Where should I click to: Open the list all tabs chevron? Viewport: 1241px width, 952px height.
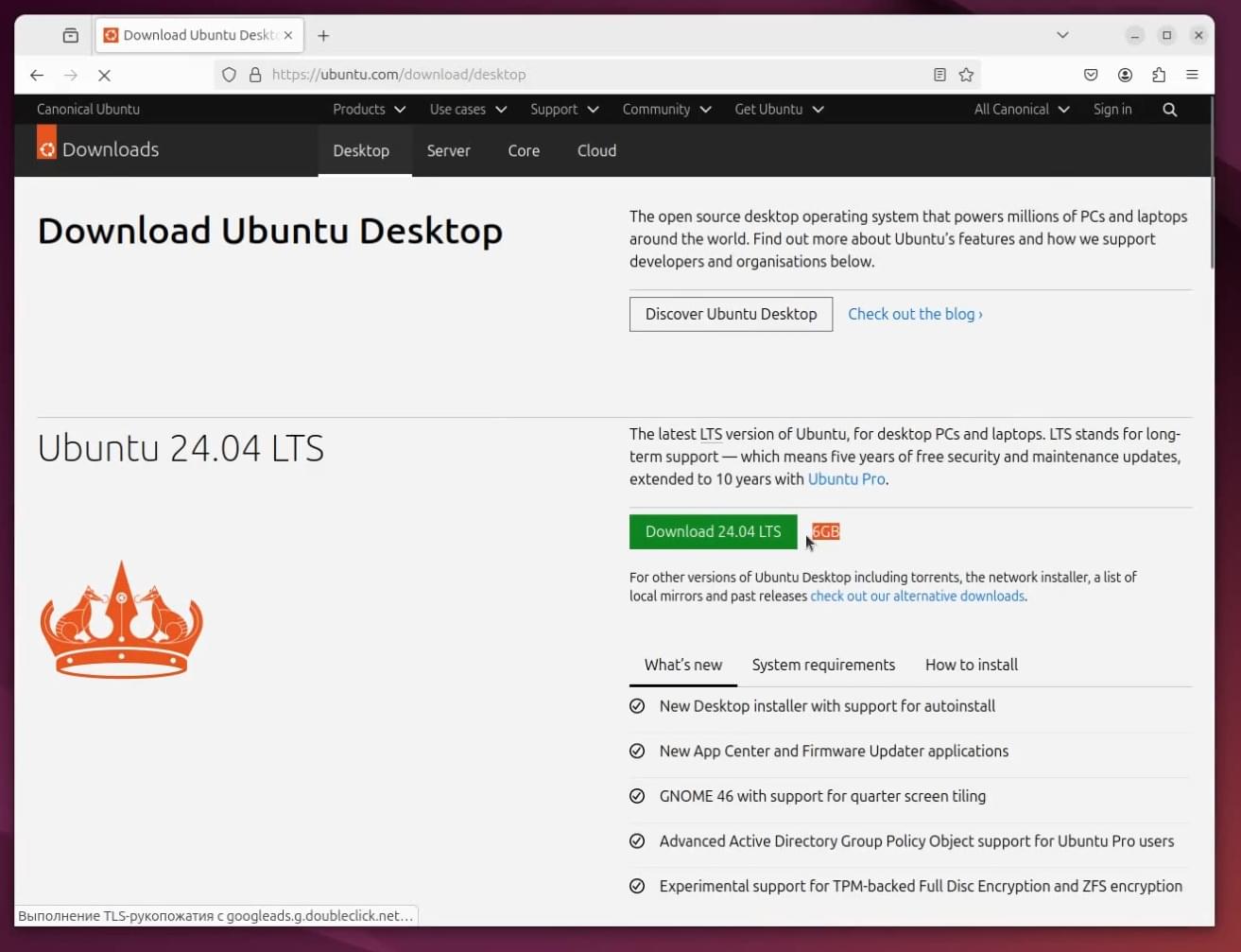pos(1062,35)
